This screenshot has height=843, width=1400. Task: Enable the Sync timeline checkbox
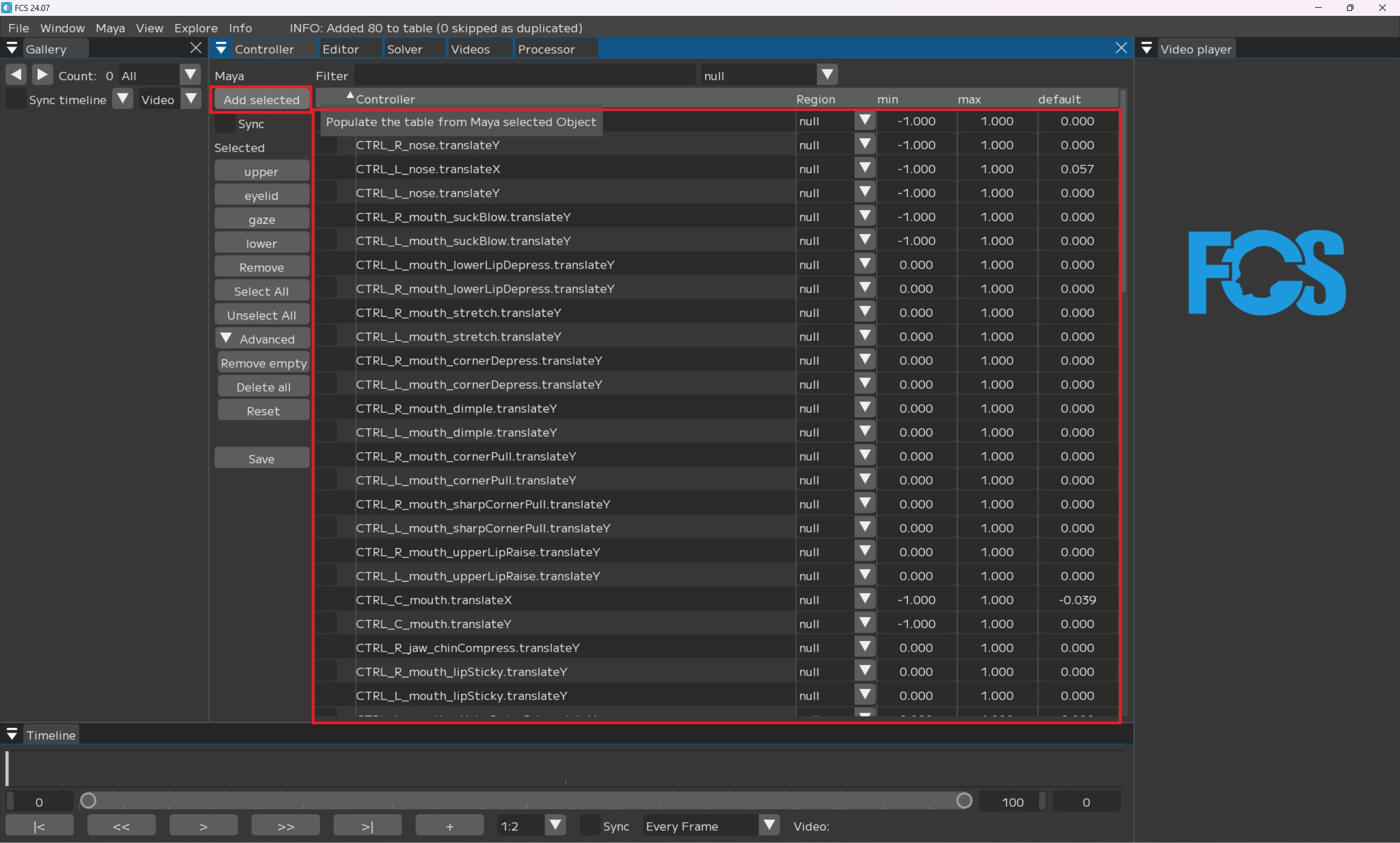pyautogui.click(x=15, y=100)
